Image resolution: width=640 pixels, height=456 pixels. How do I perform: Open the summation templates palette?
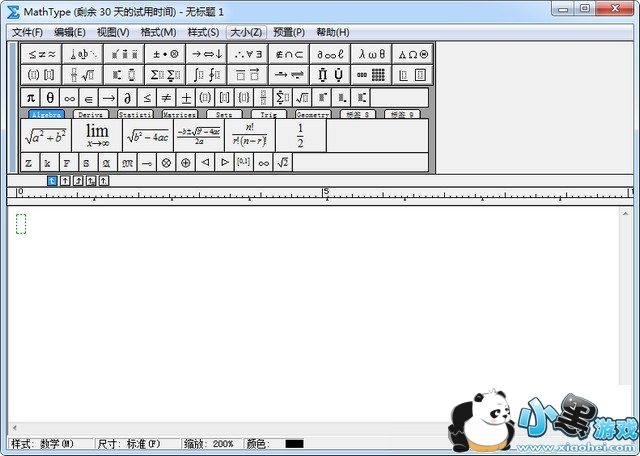[165, 75]
